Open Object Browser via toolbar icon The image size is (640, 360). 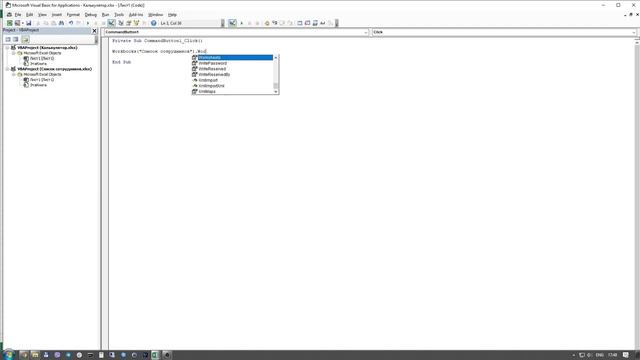click(x=136, y=23)
